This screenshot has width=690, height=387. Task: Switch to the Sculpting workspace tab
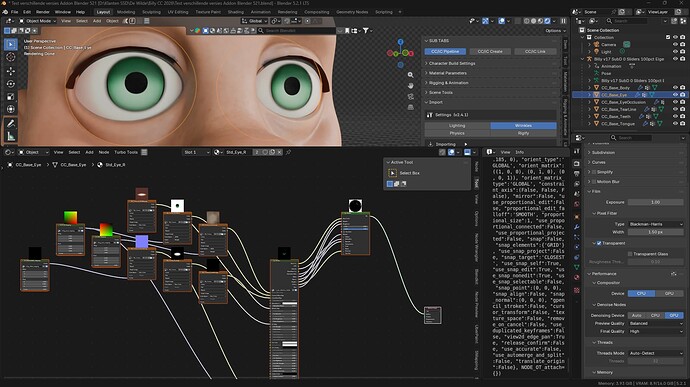point(151,12)
